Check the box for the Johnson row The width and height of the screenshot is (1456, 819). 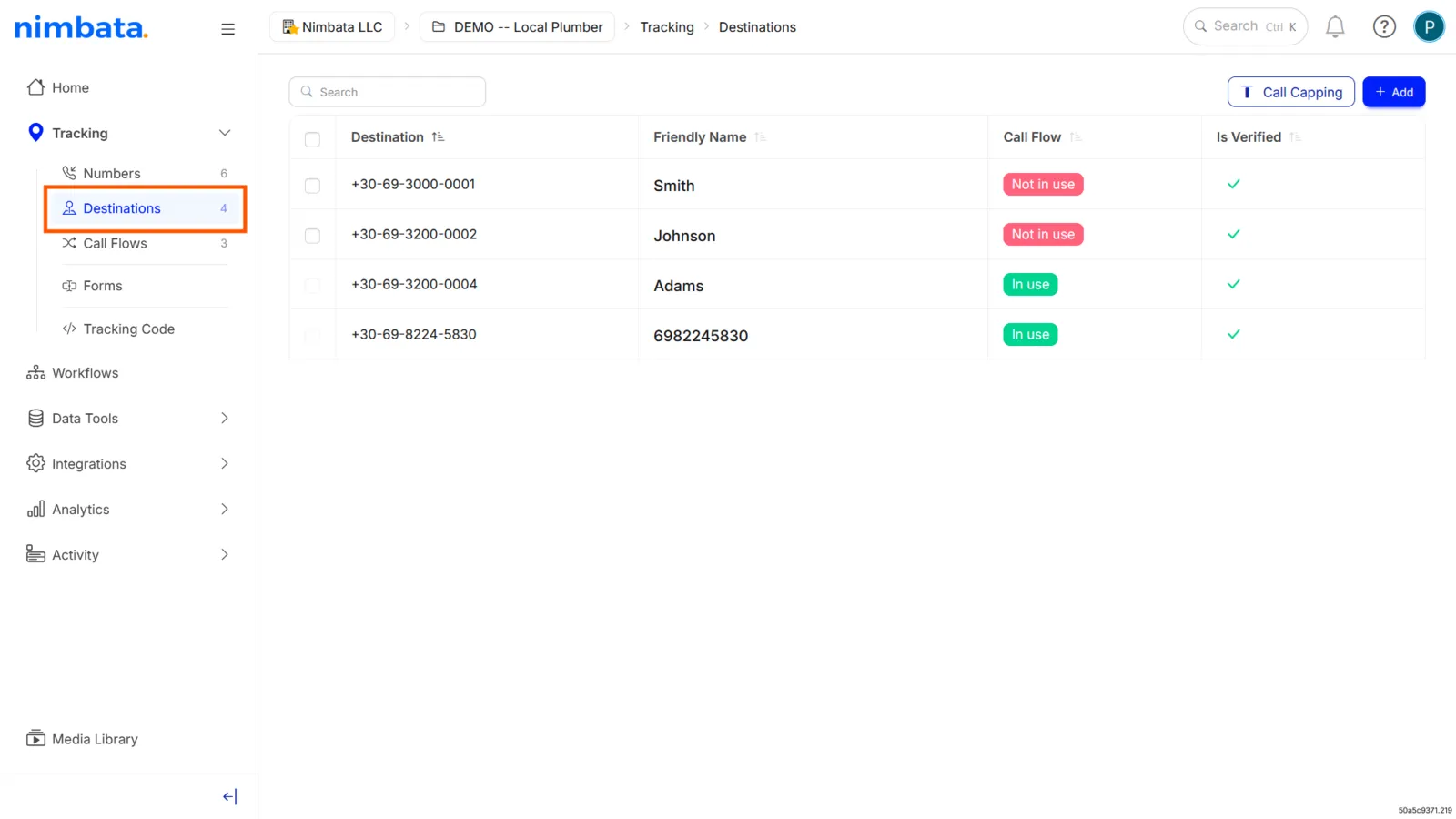[x=312, y=236]
